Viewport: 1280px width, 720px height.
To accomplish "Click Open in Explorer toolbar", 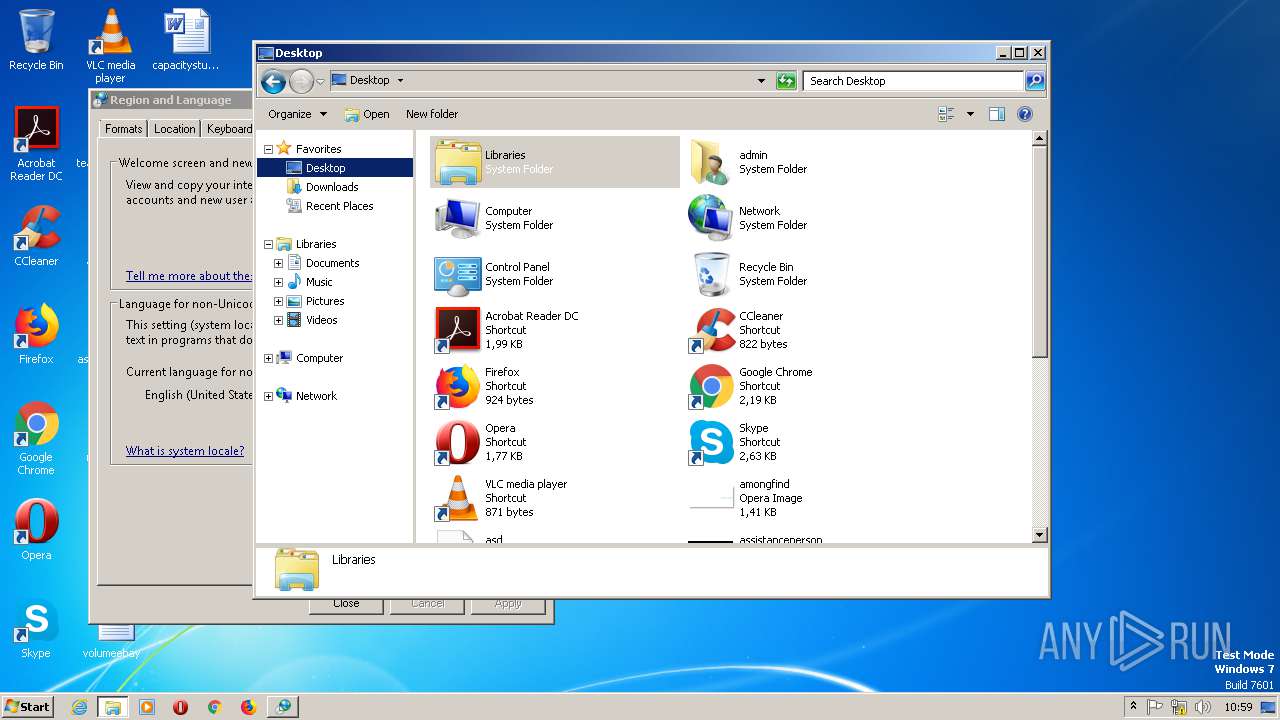I will click(367, 114).
